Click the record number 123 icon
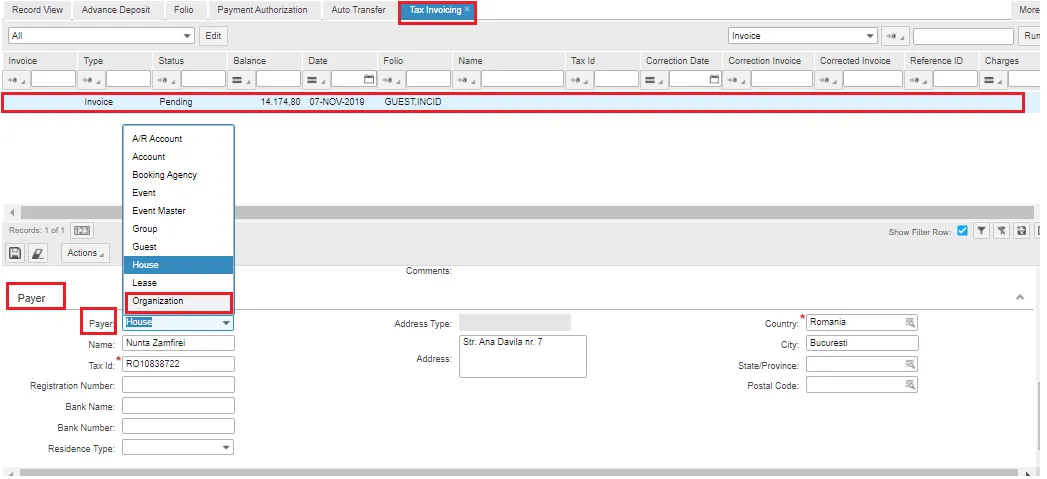The height and width of the screenshot is (479, 1047). [82, 230]
